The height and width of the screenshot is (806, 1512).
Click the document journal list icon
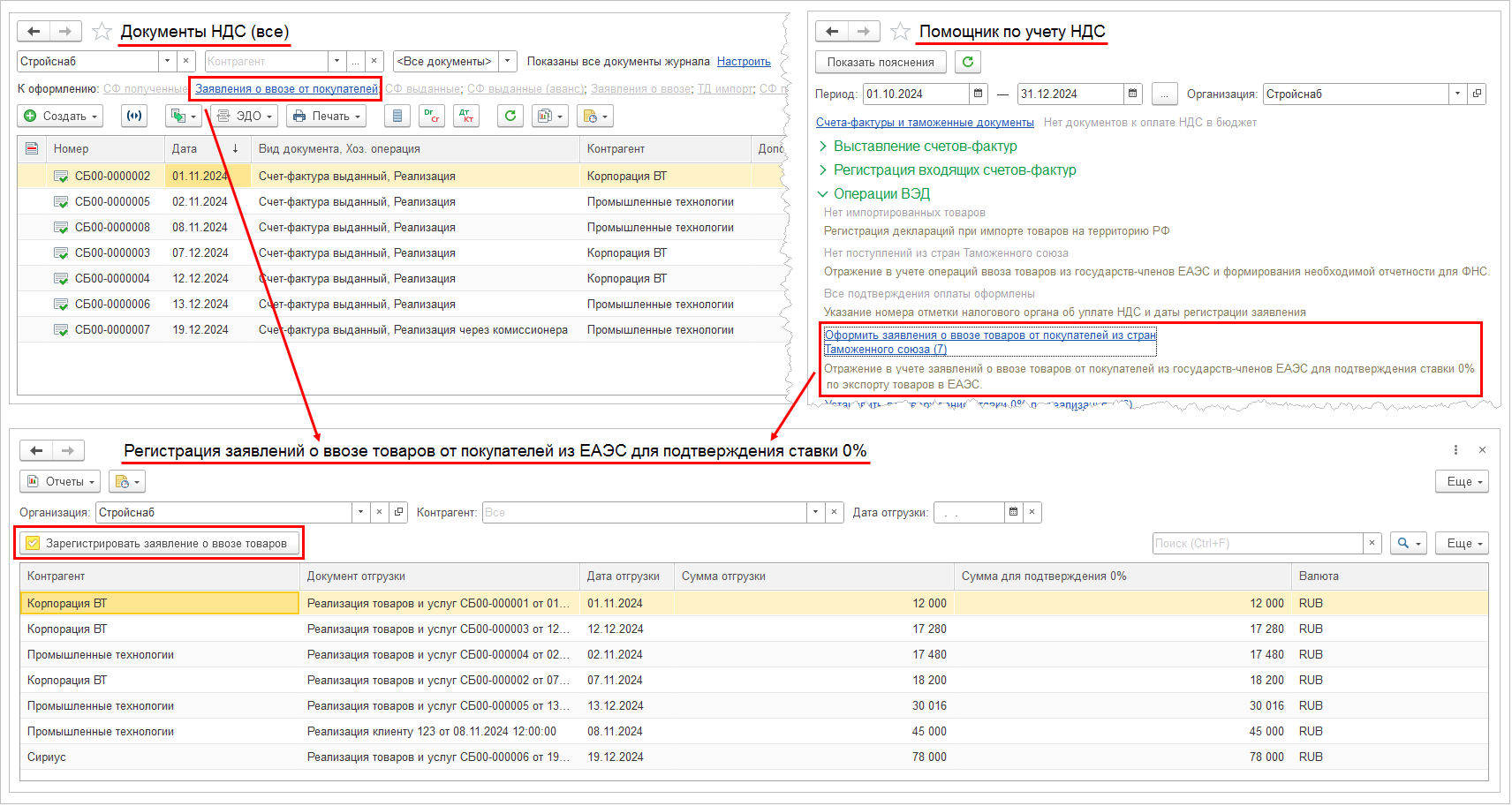pos(397,116)
